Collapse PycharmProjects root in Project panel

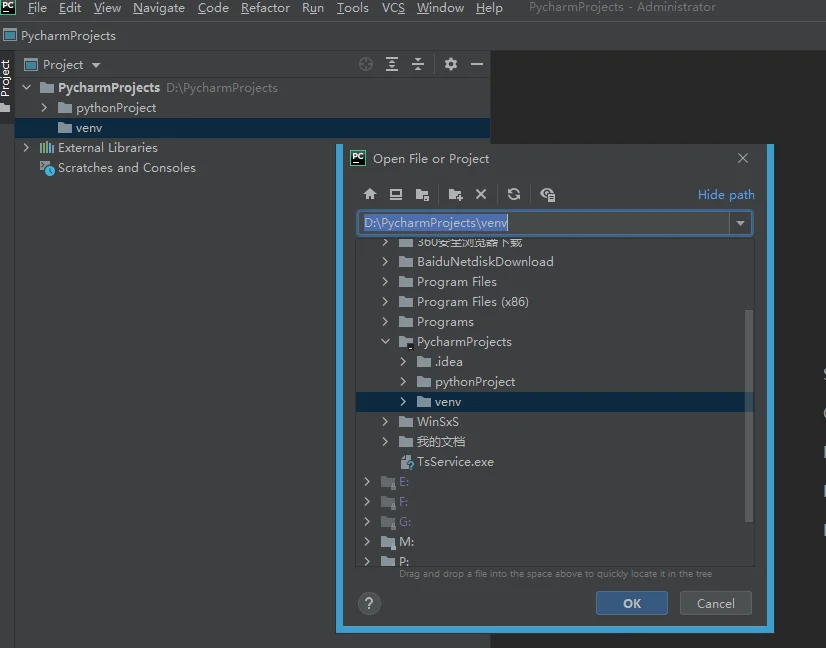(x=27, y=87)
